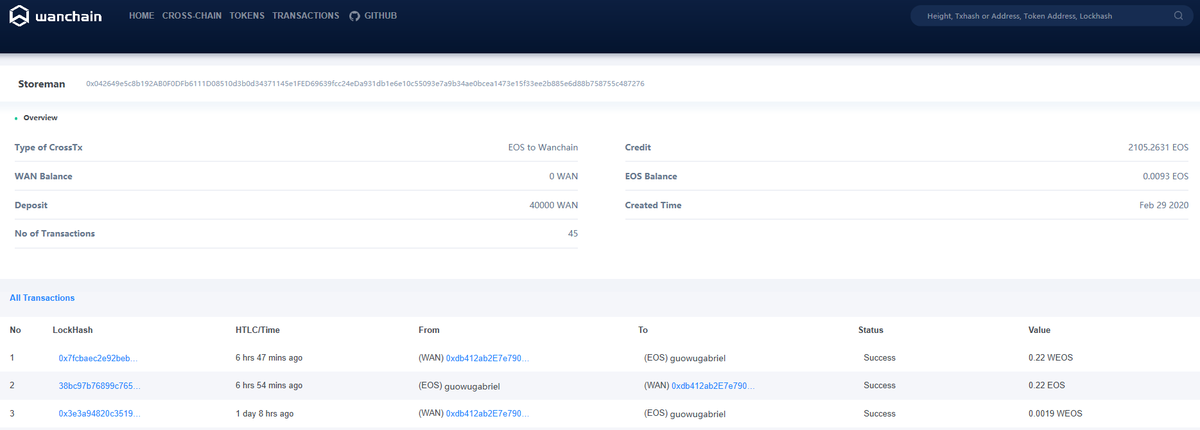Click '1 day 8 hrs ago' time cell
The image size is (1200, 430).
264,414
